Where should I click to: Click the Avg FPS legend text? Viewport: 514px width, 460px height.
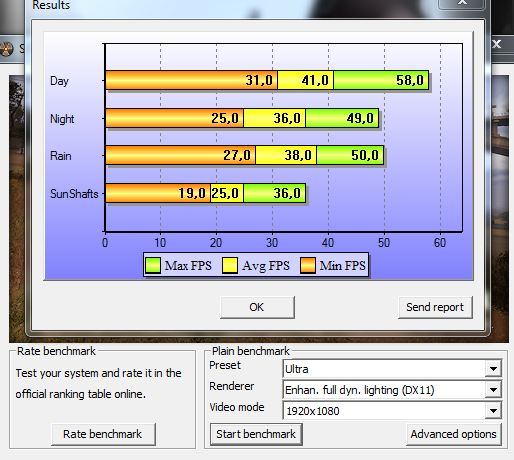[x=266, y=266]
